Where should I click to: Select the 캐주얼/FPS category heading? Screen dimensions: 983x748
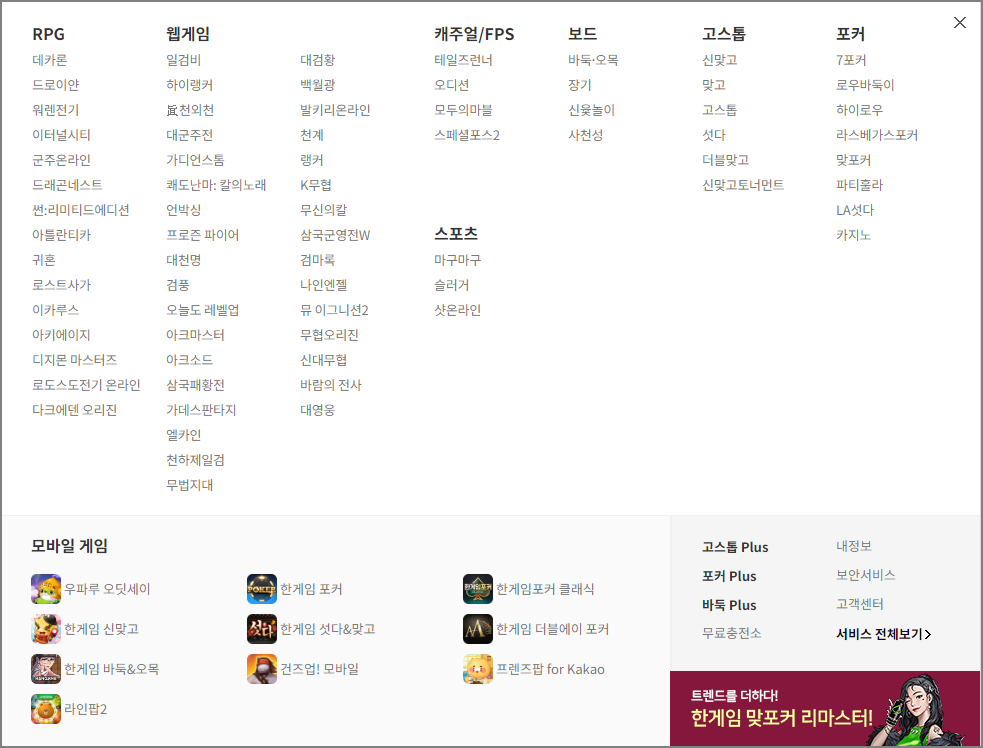[x=474, y=34]
